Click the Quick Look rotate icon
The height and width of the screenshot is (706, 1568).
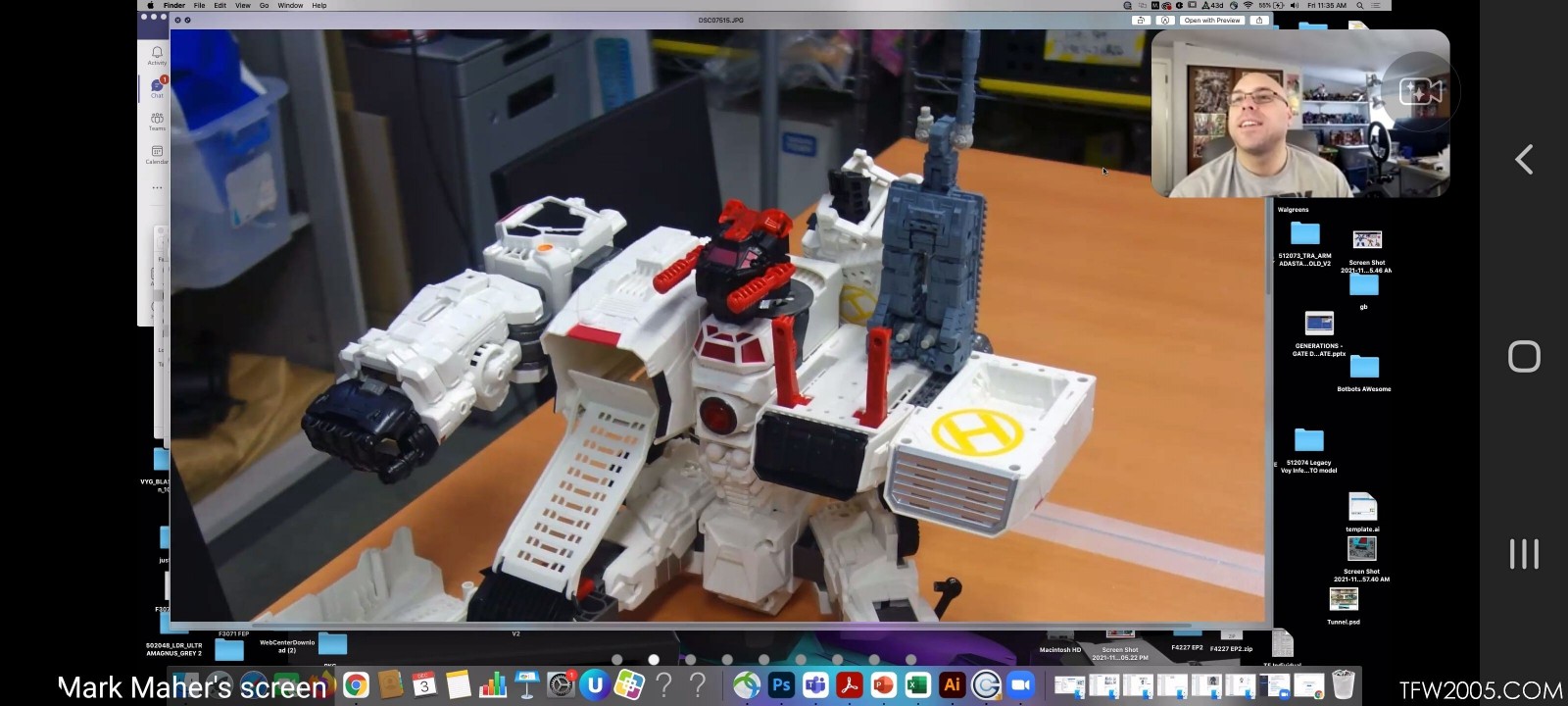tap(1141, 20)
